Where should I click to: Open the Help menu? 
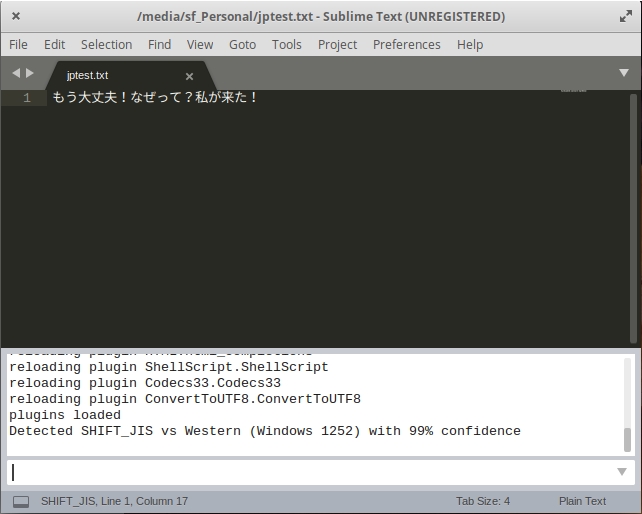[470, 44]
